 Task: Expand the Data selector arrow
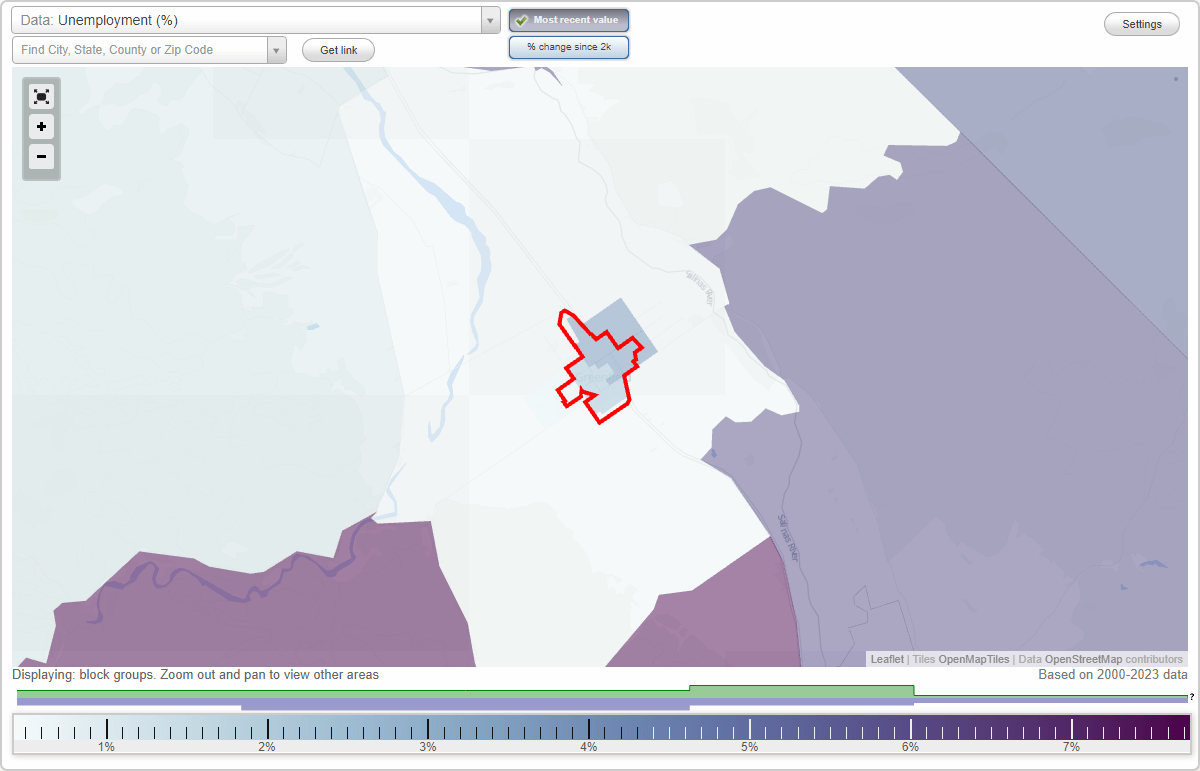coord(490,20)
